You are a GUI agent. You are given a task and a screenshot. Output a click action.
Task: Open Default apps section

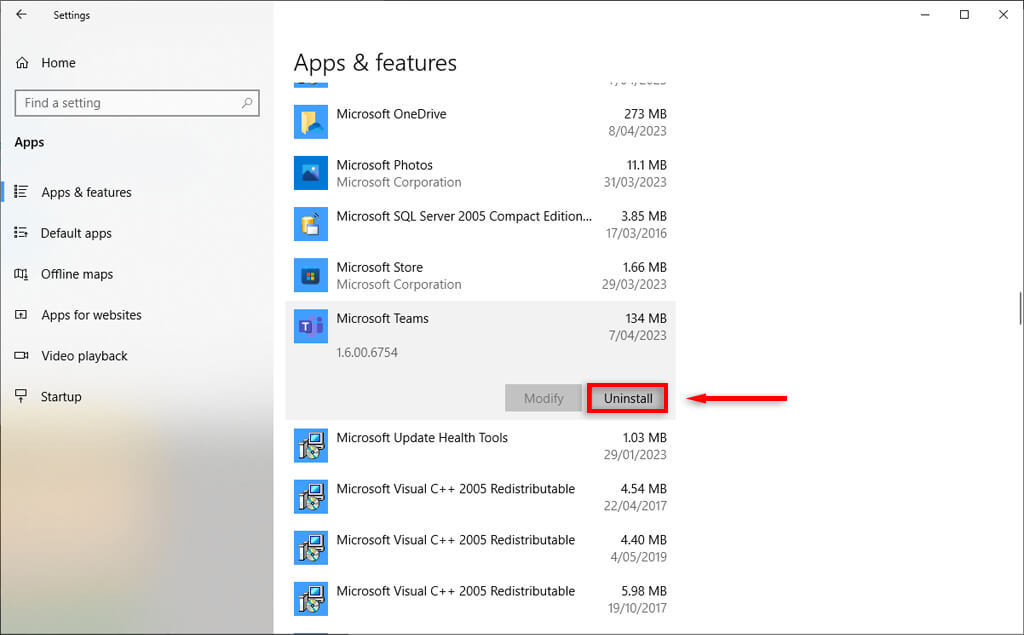coord(76,233)
